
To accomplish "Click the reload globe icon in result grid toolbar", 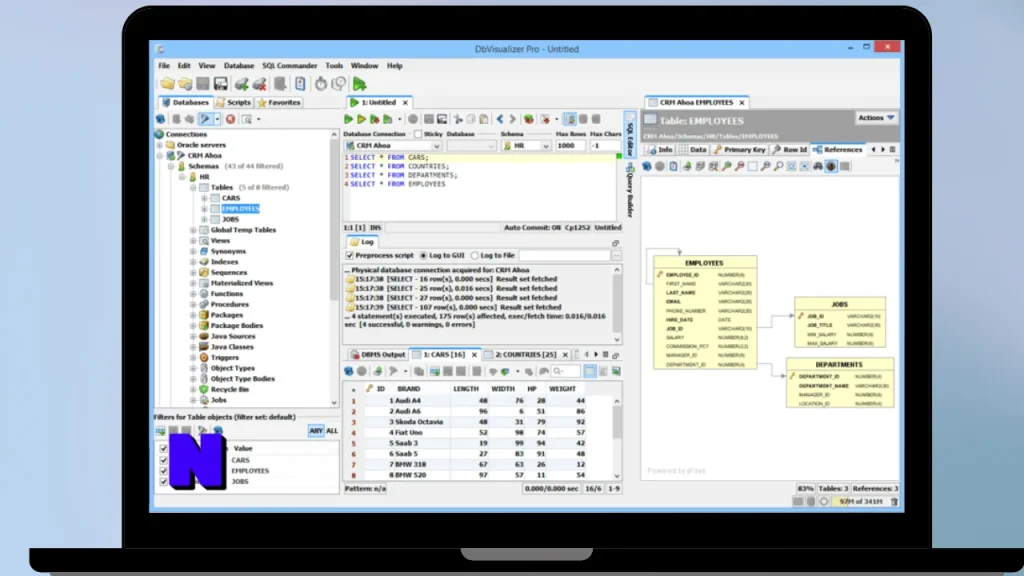I will click(x=349, y=372).
